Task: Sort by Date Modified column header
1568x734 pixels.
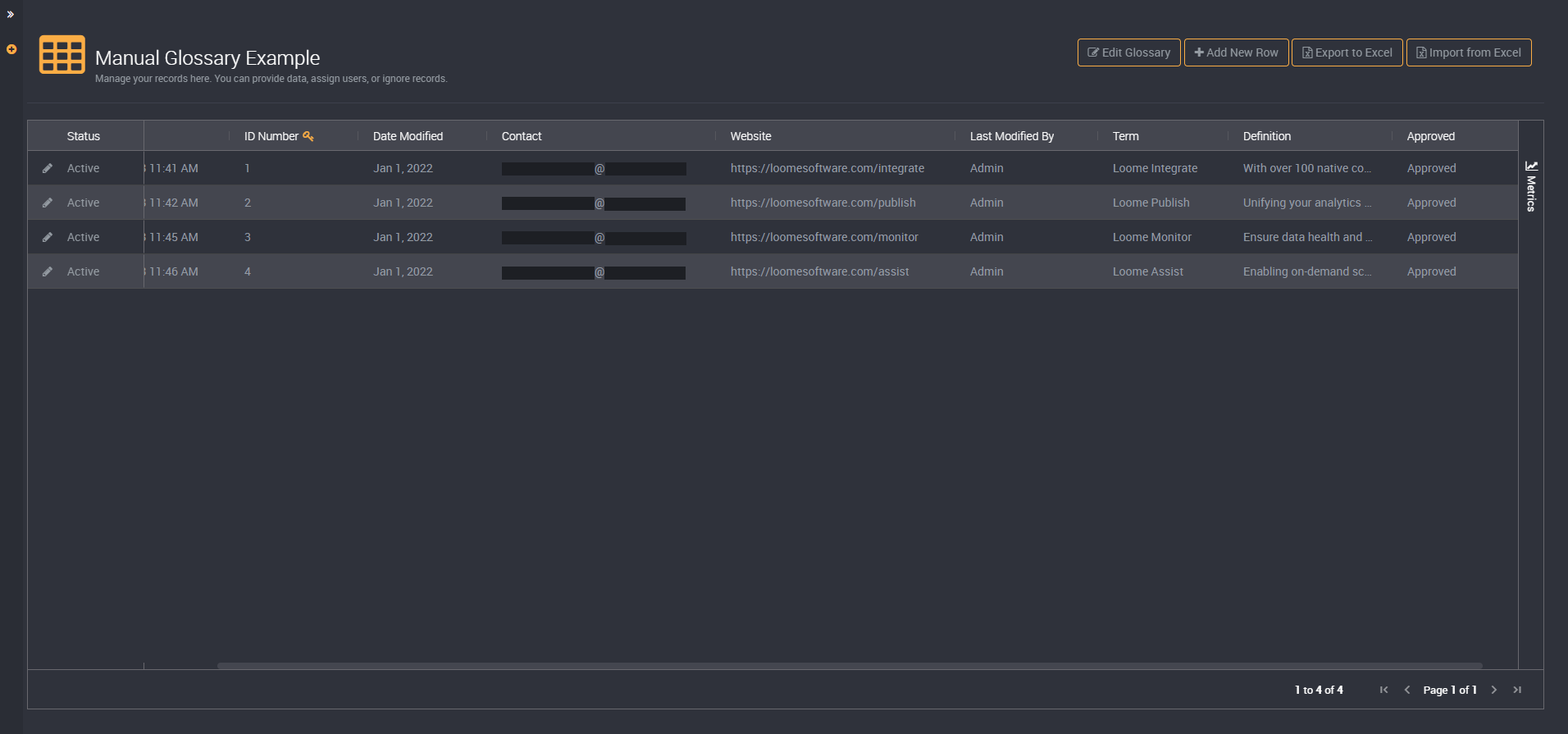Action: click(408, 136)
